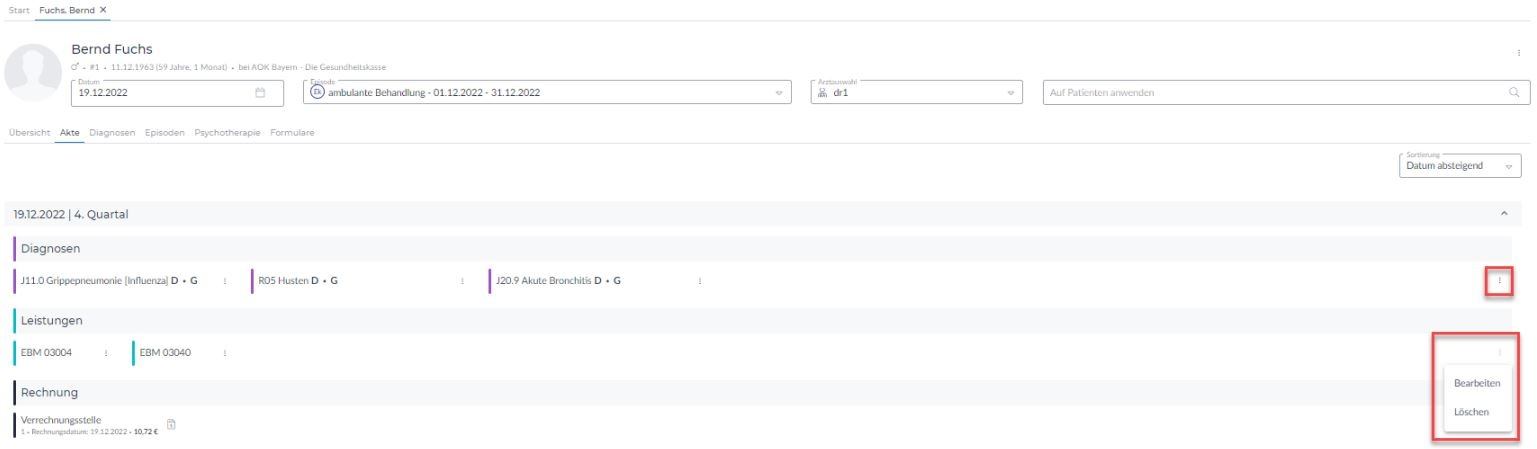Viewport: 1537px width, 449px height.
Task: Open patient header three-dot menu
Action: pyautogui.click(x=1519, y=51)
